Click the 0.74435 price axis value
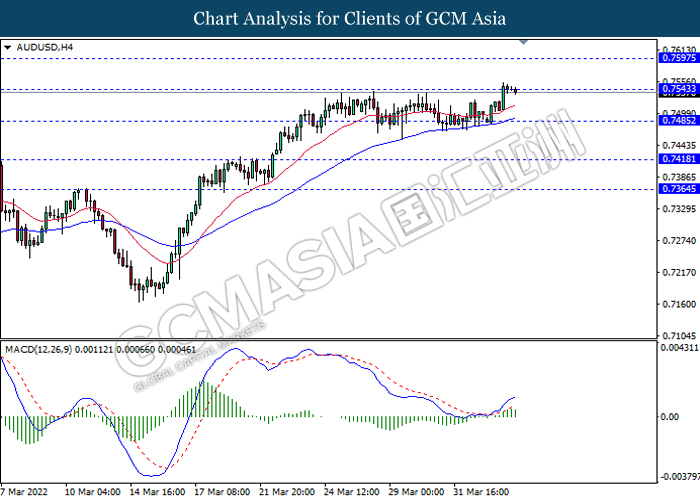700x500 pixels. 679,146
